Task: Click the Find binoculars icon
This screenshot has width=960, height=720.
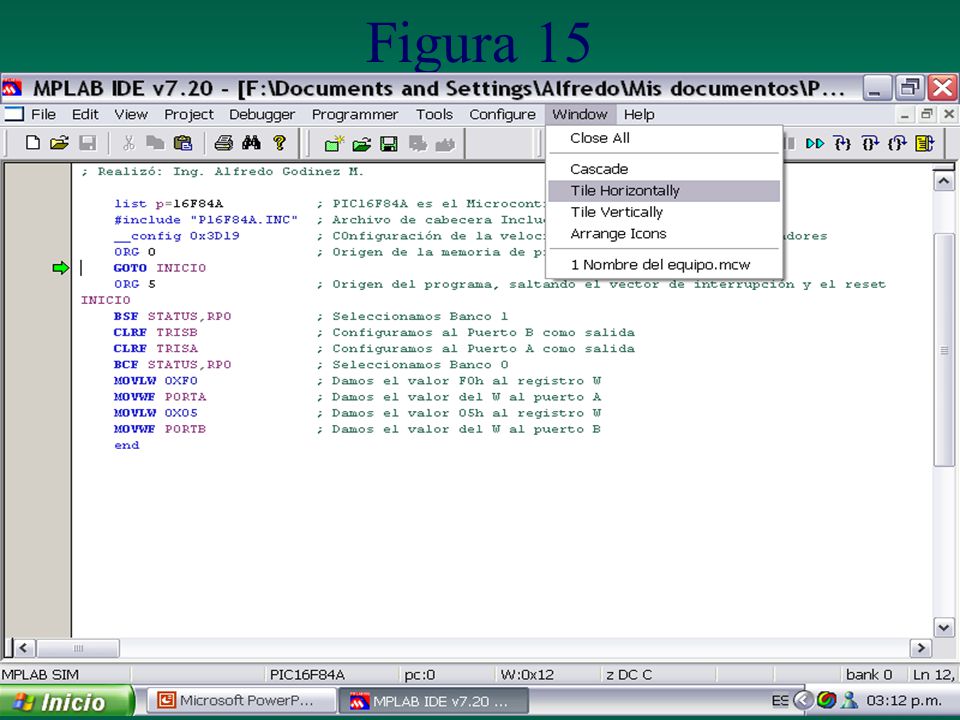Action: (x=251, y=143)
